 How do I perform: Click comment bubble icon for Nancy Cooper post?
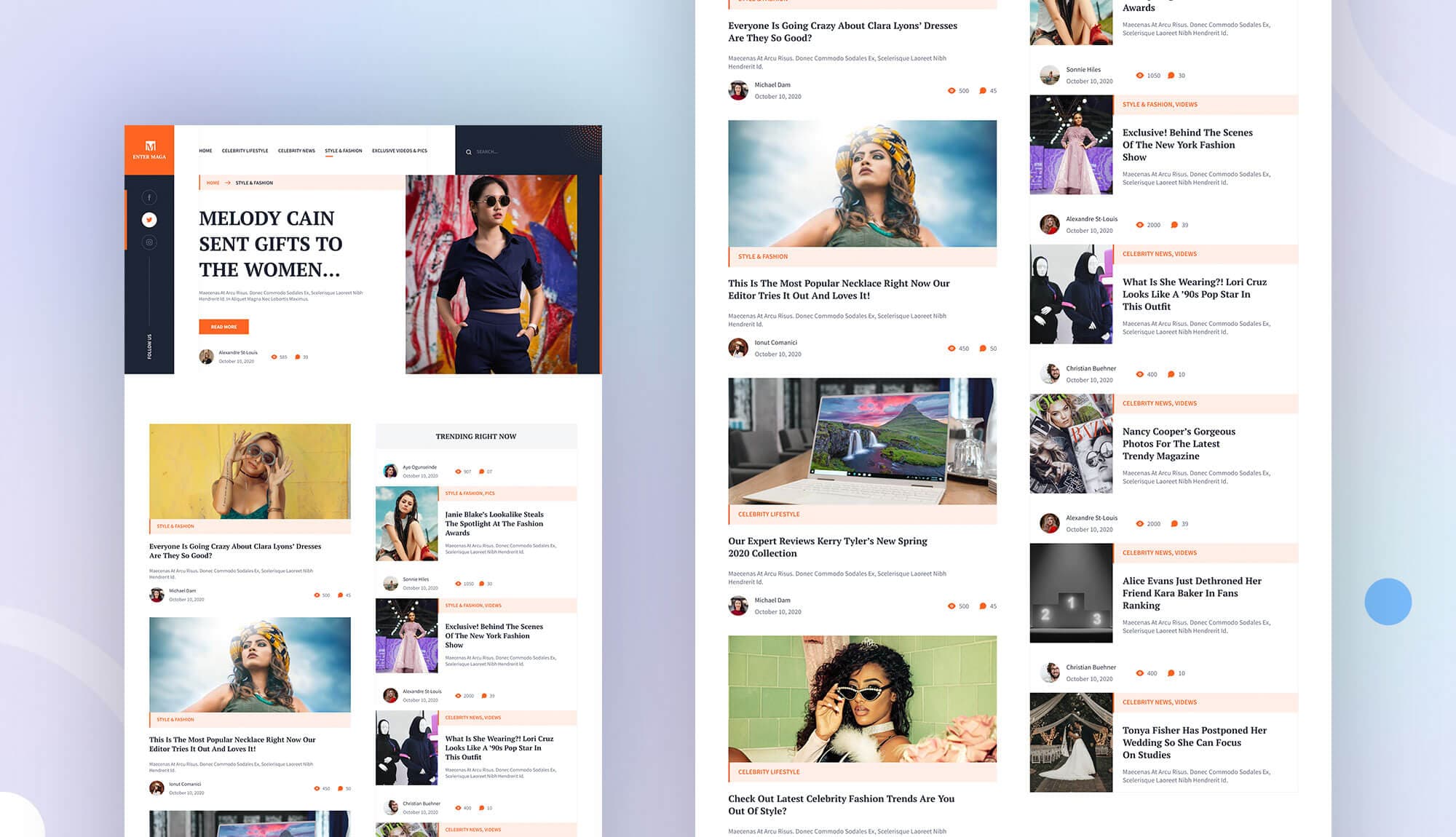pyautogui.click(x=1174, y=524)
